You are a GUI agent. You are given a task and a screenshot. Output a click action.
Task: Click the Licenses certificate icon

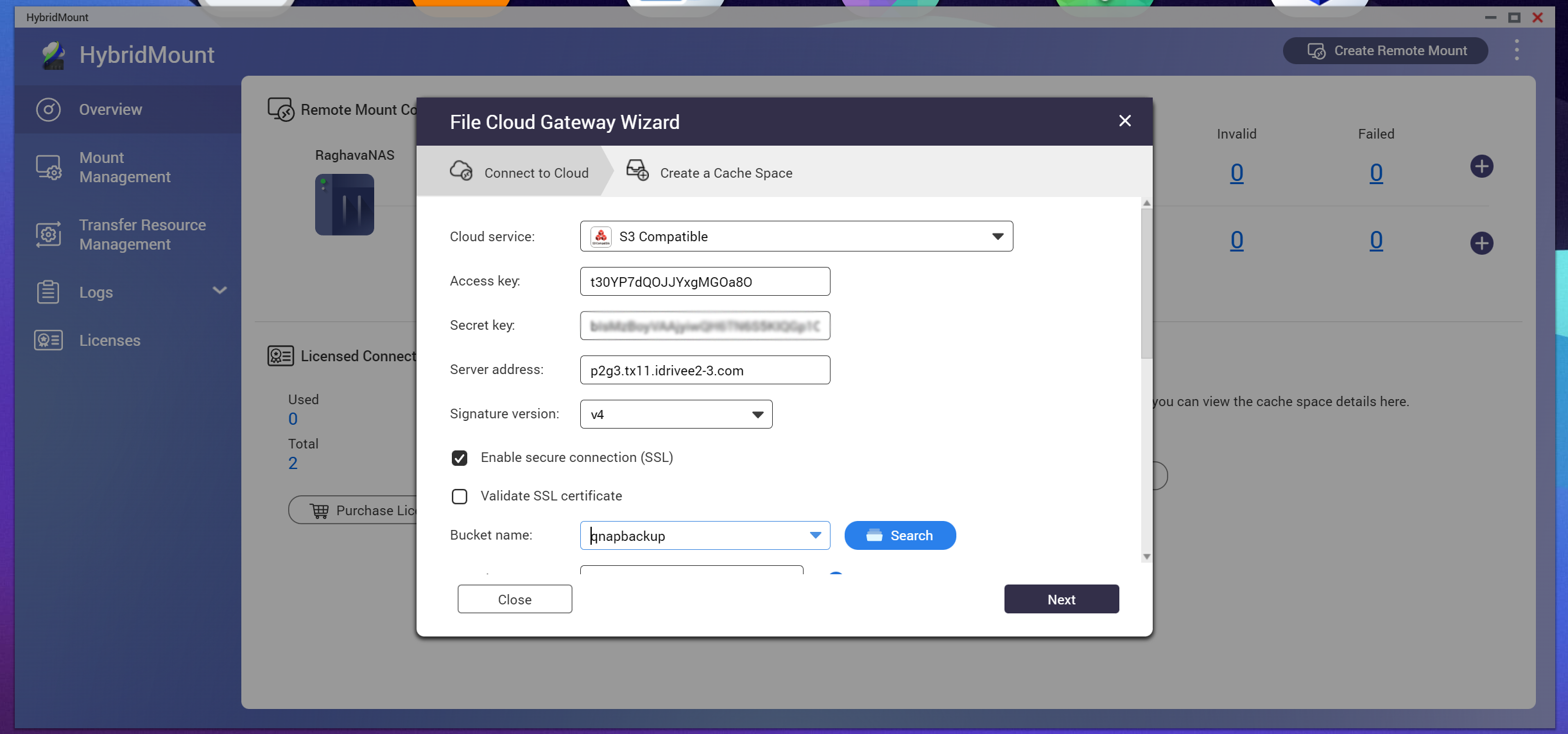point(48,340)
